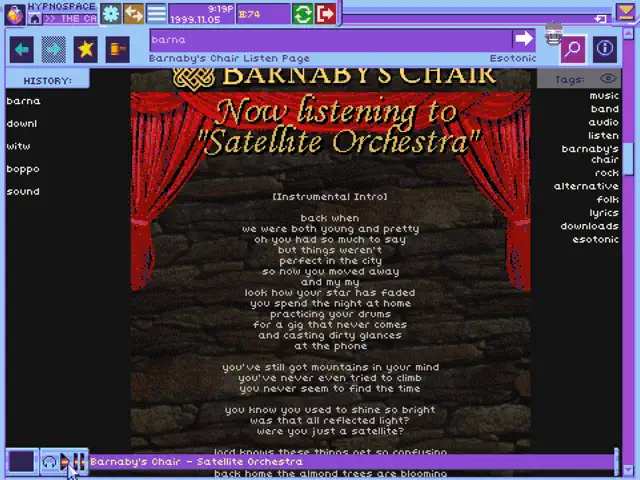
Task: Collapse the top bar with the yellow triangle button
Action: pyautogui.click(x=626, y=13)
